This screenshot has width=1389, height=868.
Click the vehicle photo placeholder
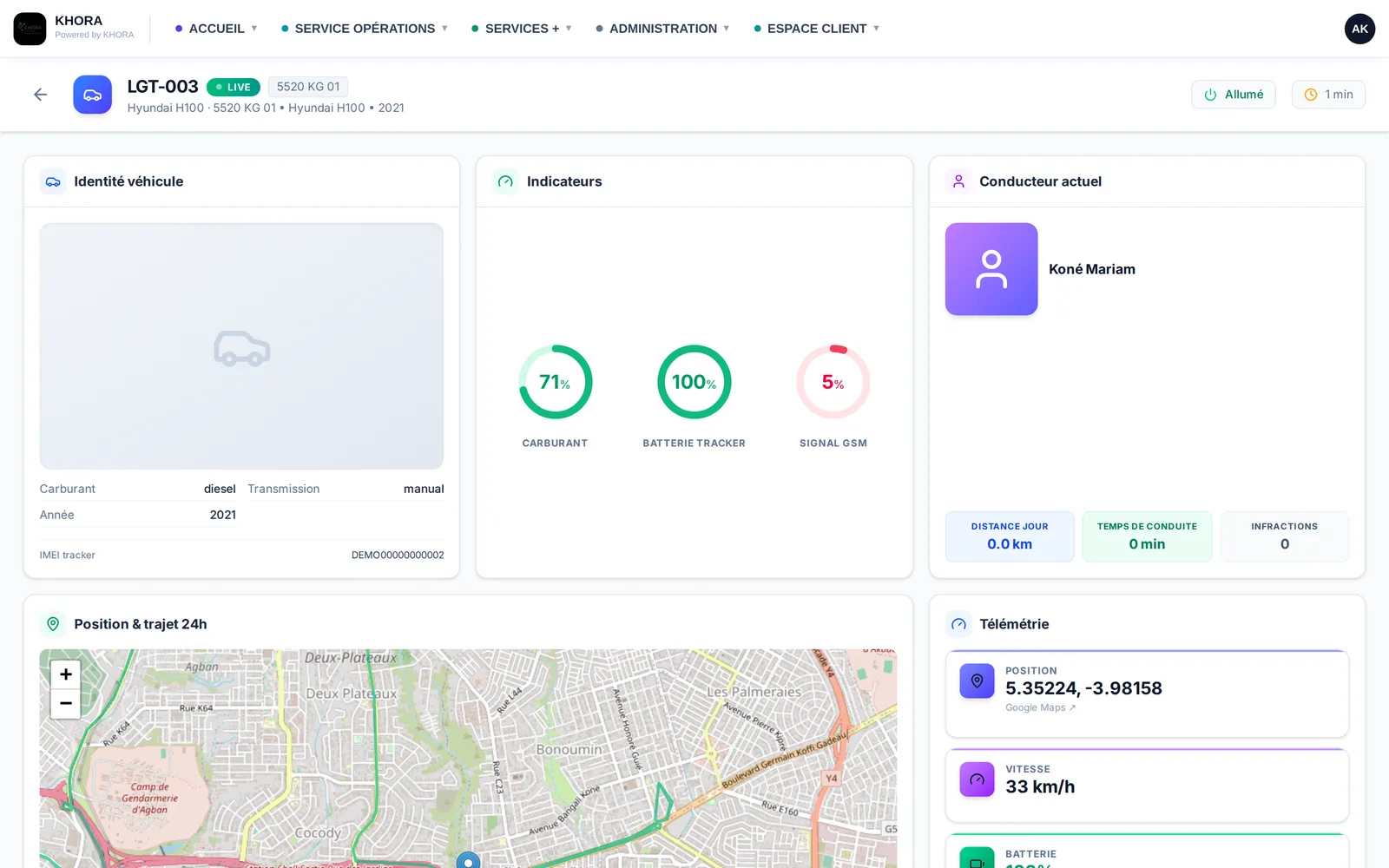click(241, 346)
